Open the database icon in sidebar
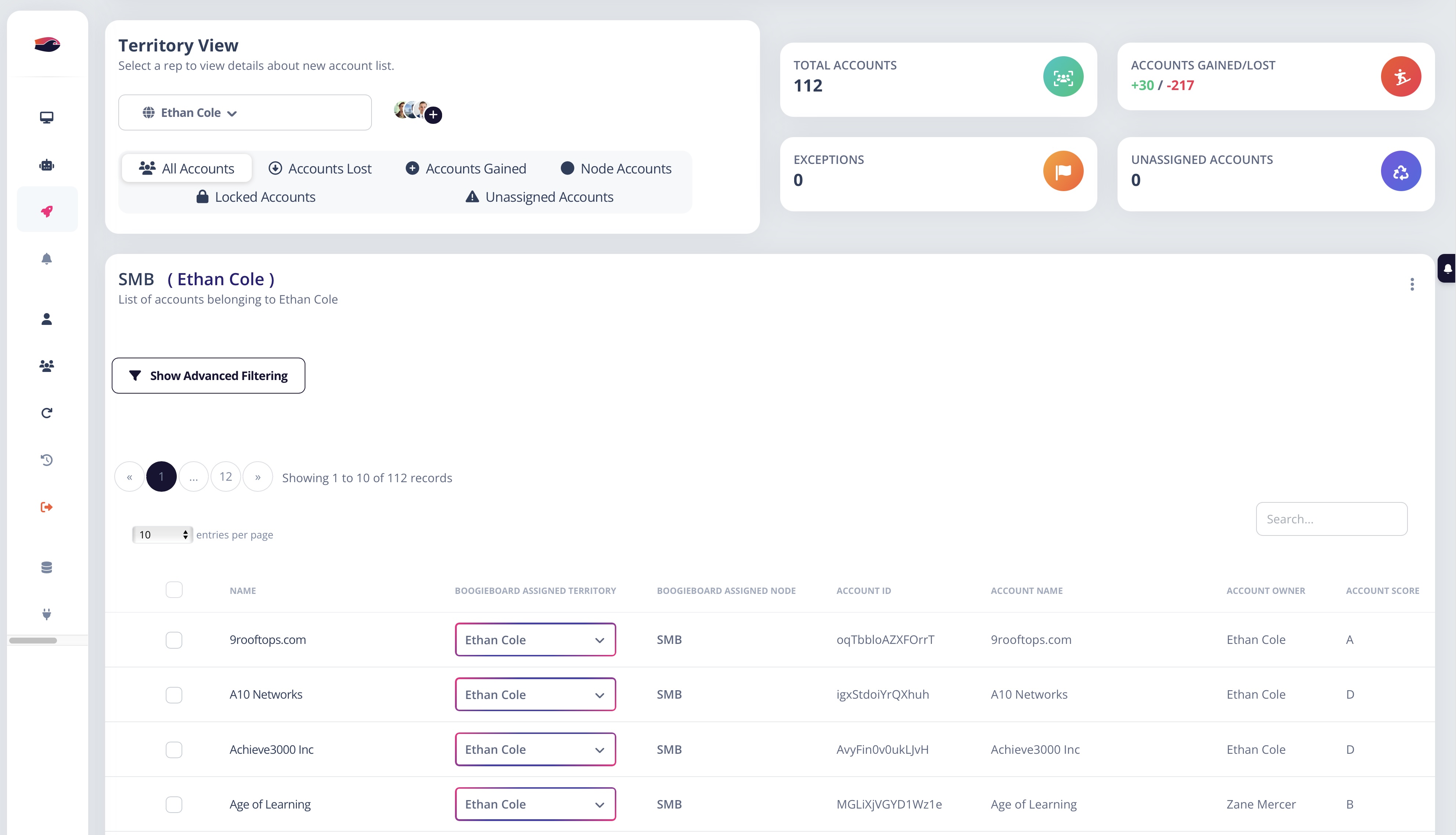Screen dimensions: 1456x835 point(46,567)
